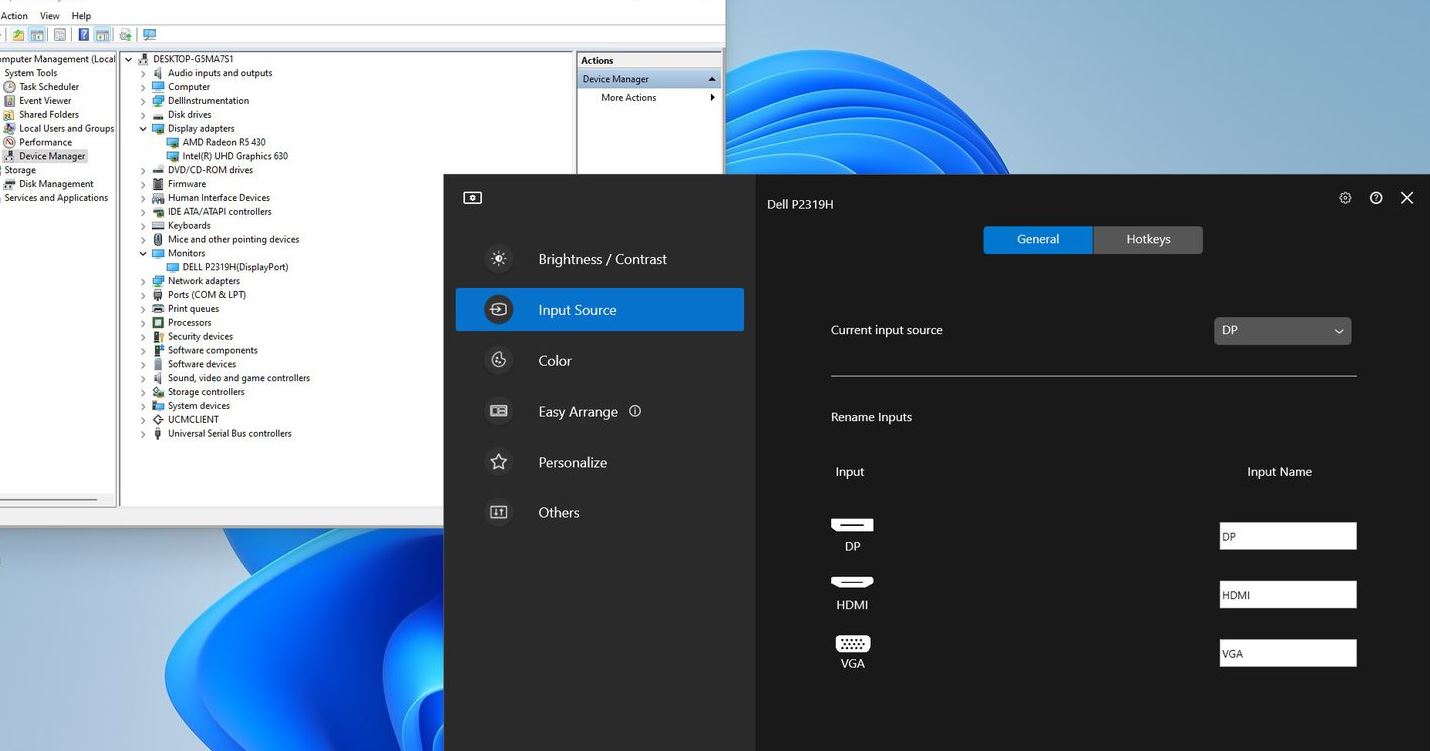Click More Actions in Actions pane
The height and width of the screenshot is (751, 1430).
[628, 98]
